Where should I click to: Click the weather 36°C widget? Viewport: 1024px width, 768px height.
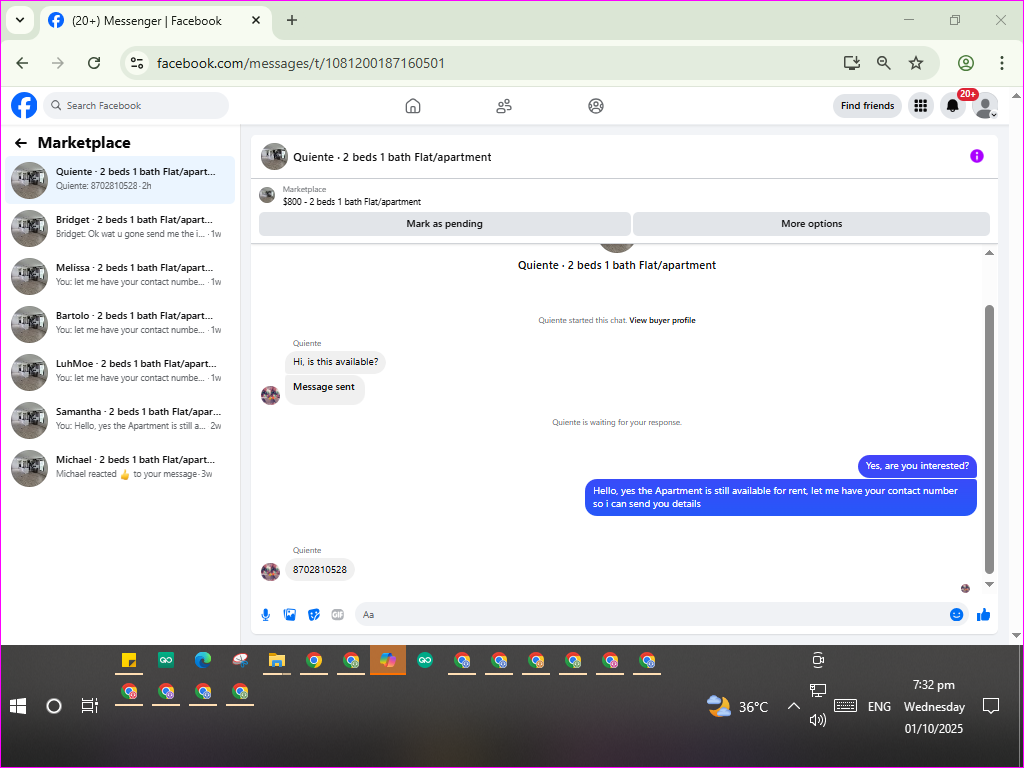738,706
